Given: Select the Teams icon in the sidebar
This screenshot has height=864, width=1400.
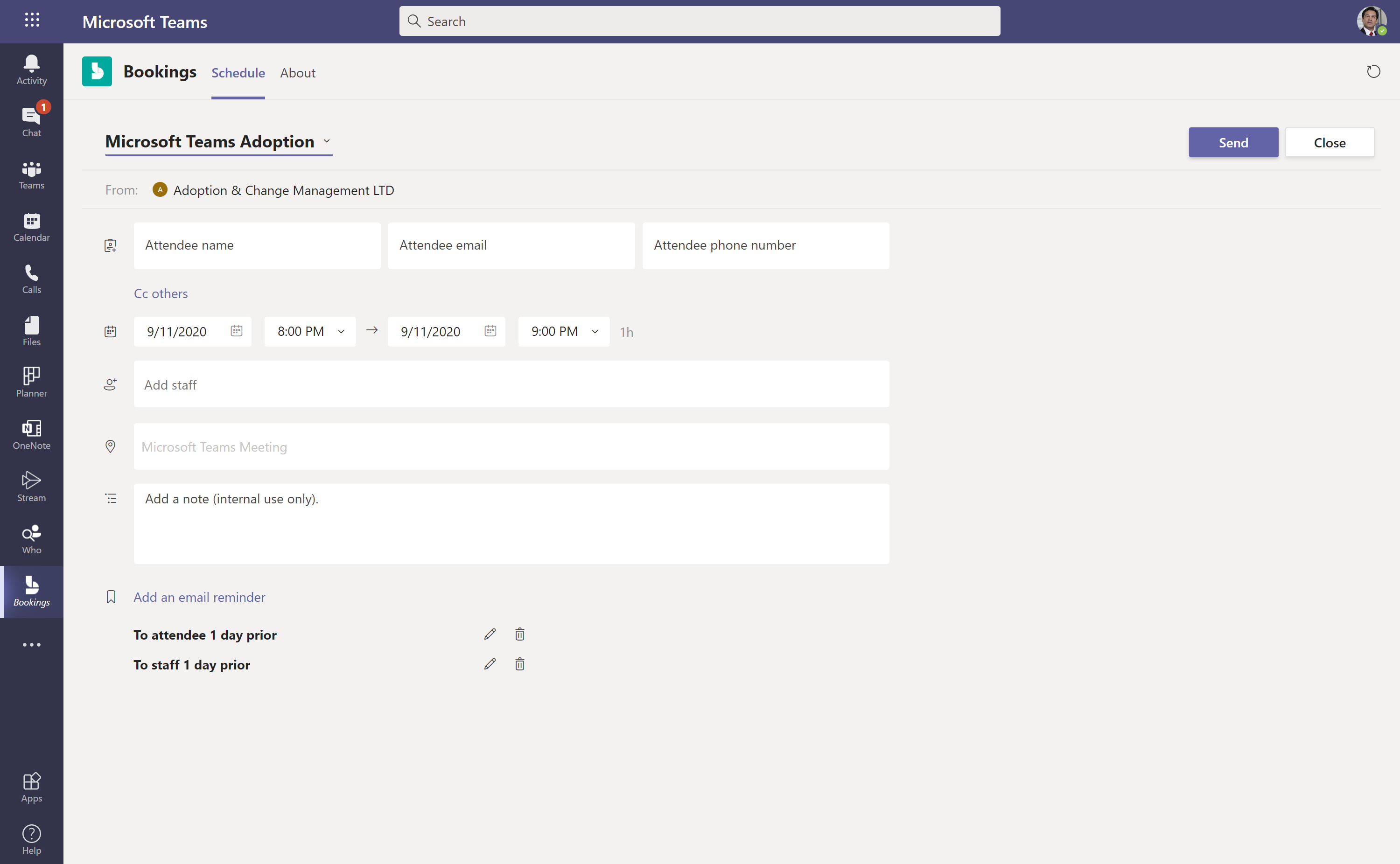Looking at the screenshot, I should [x=31, y=174].
